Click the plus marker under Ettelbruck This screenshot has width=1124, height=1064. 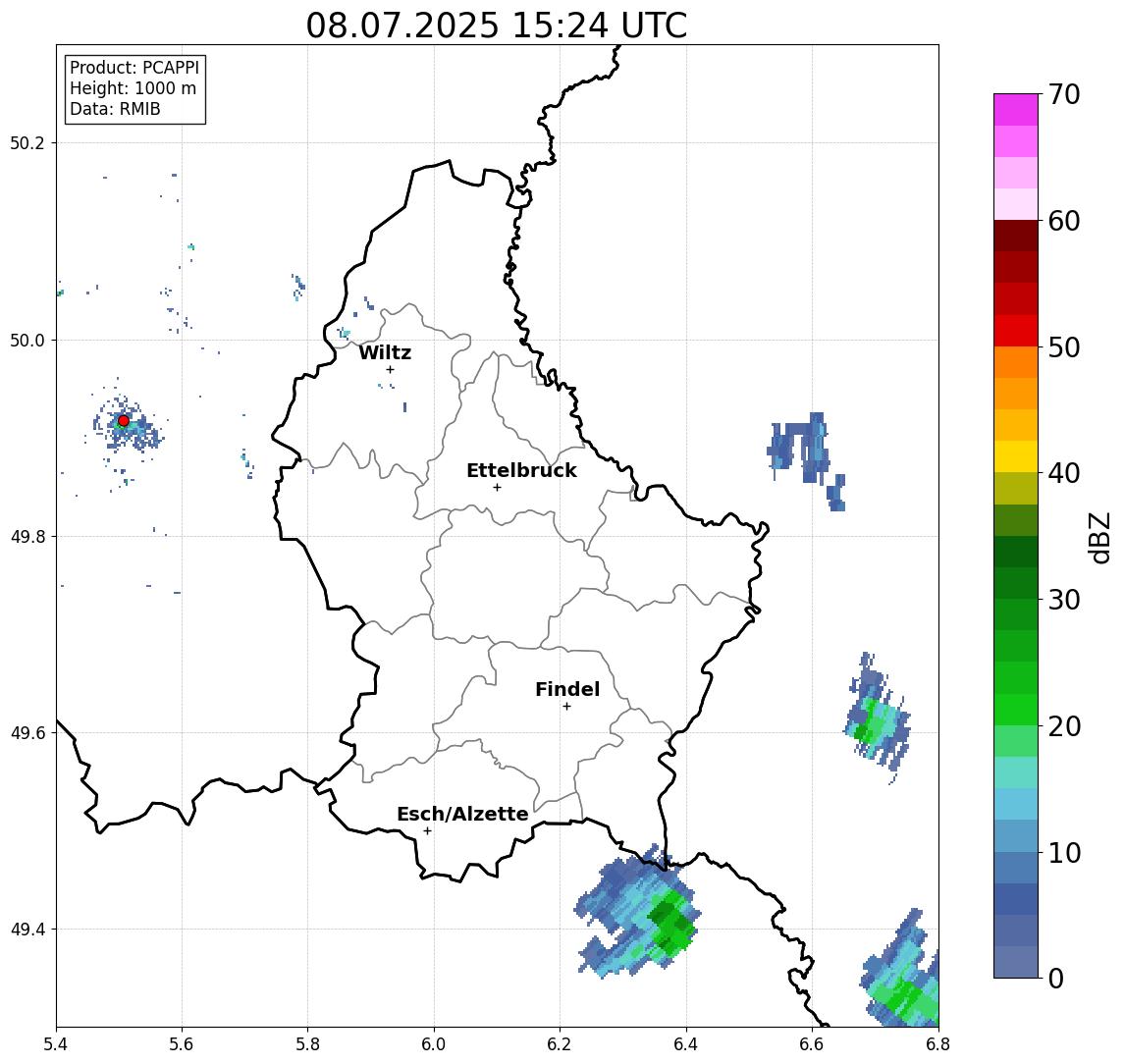497,488
